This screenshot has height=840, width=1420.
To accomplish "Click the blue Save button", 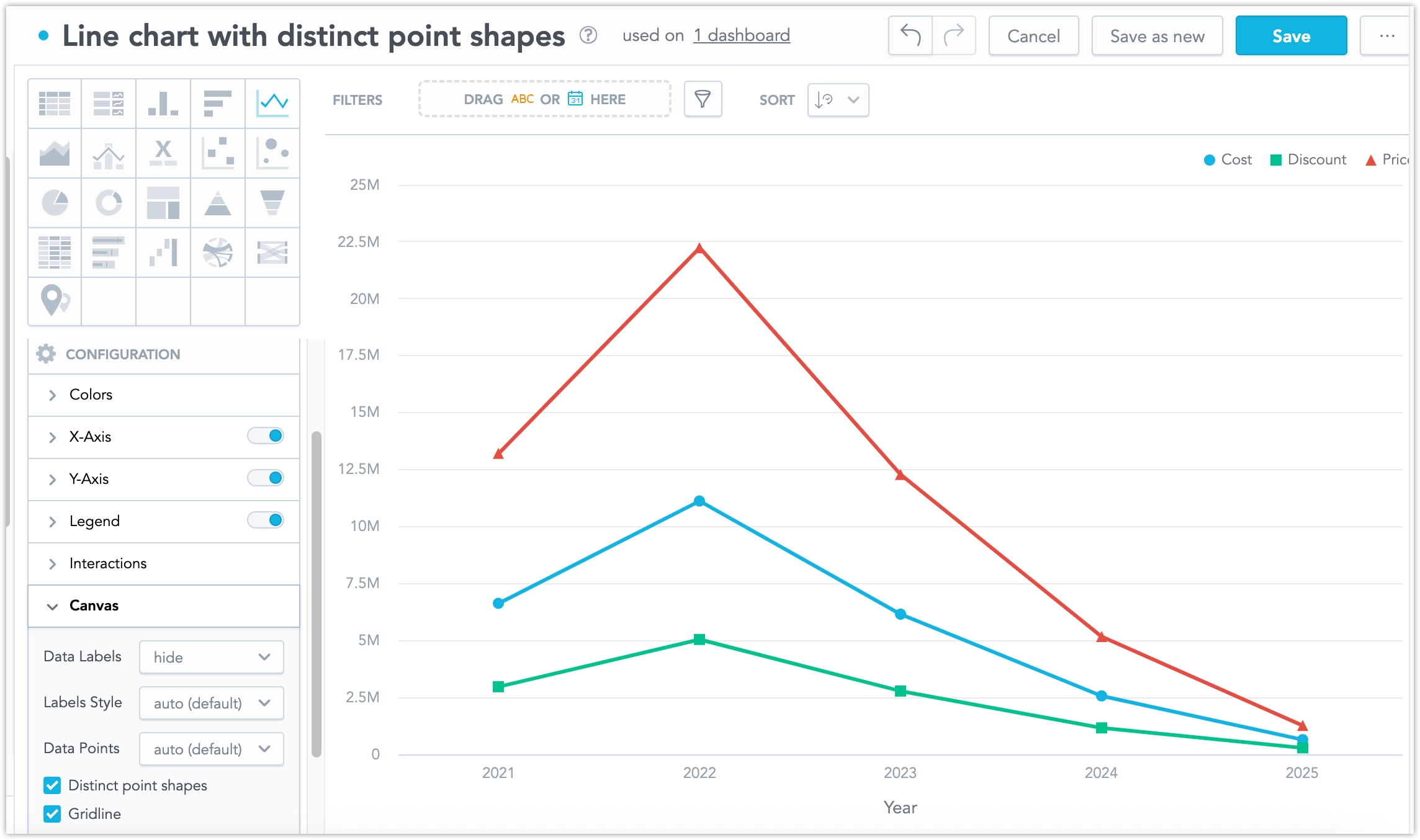I will 1291,36.
